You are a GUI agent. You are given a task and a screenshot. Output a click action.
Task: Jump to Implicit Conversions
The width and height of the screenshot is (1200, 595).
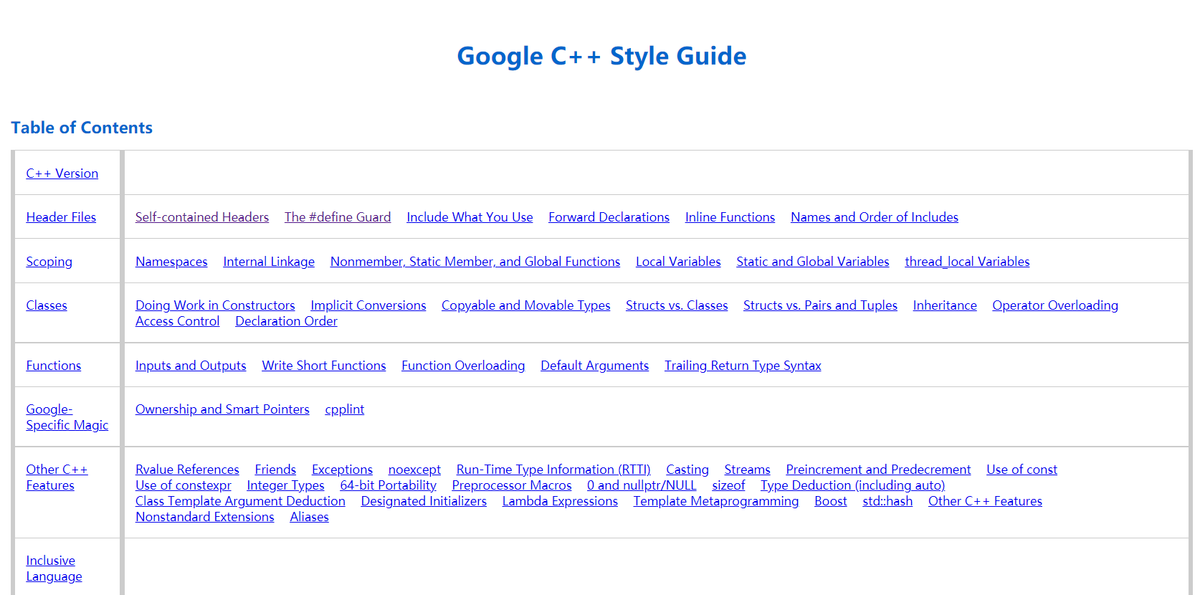click(x=368, y=305)
